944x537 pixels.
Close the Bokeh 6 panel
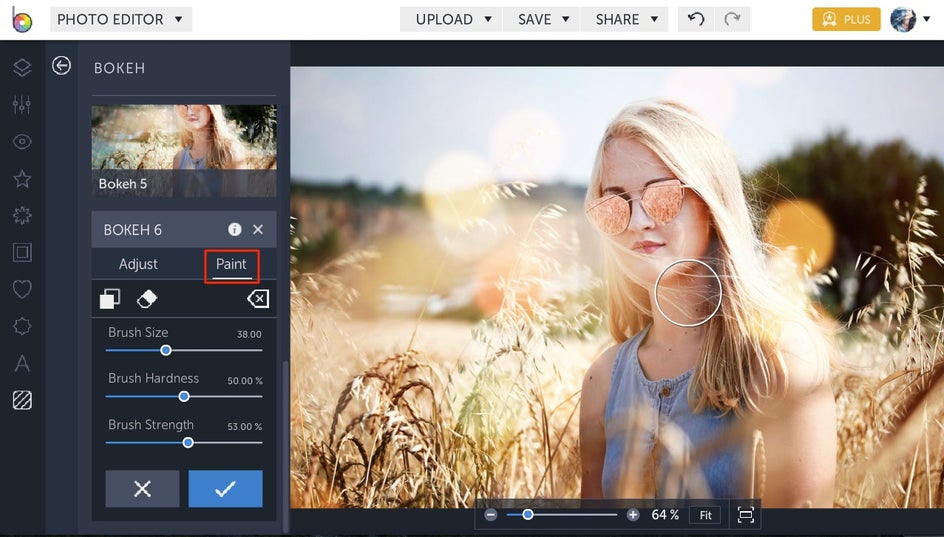tap(258, 230)
